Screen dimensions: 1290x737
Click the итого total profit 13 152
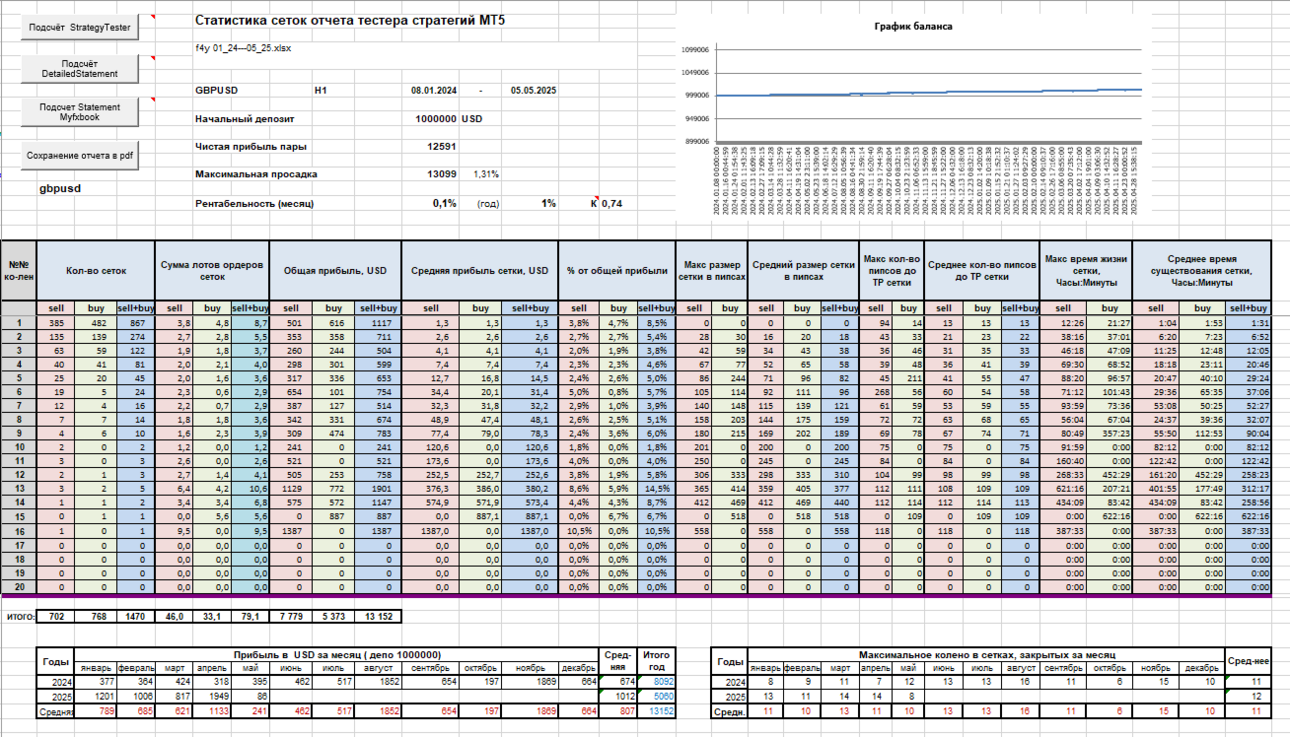pos(379,617)
